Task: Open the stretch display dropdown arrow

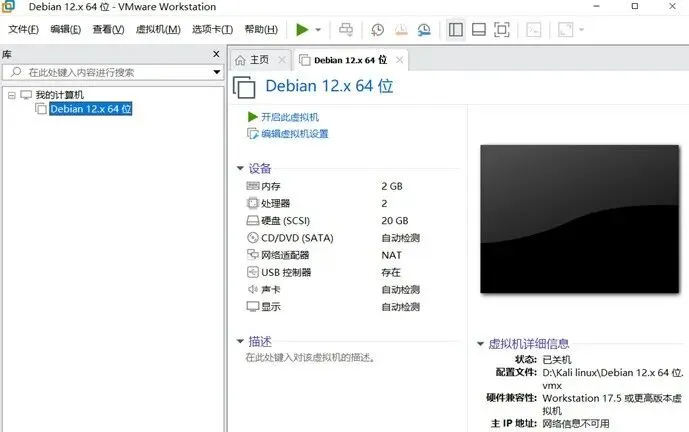Action: [581, 30]
